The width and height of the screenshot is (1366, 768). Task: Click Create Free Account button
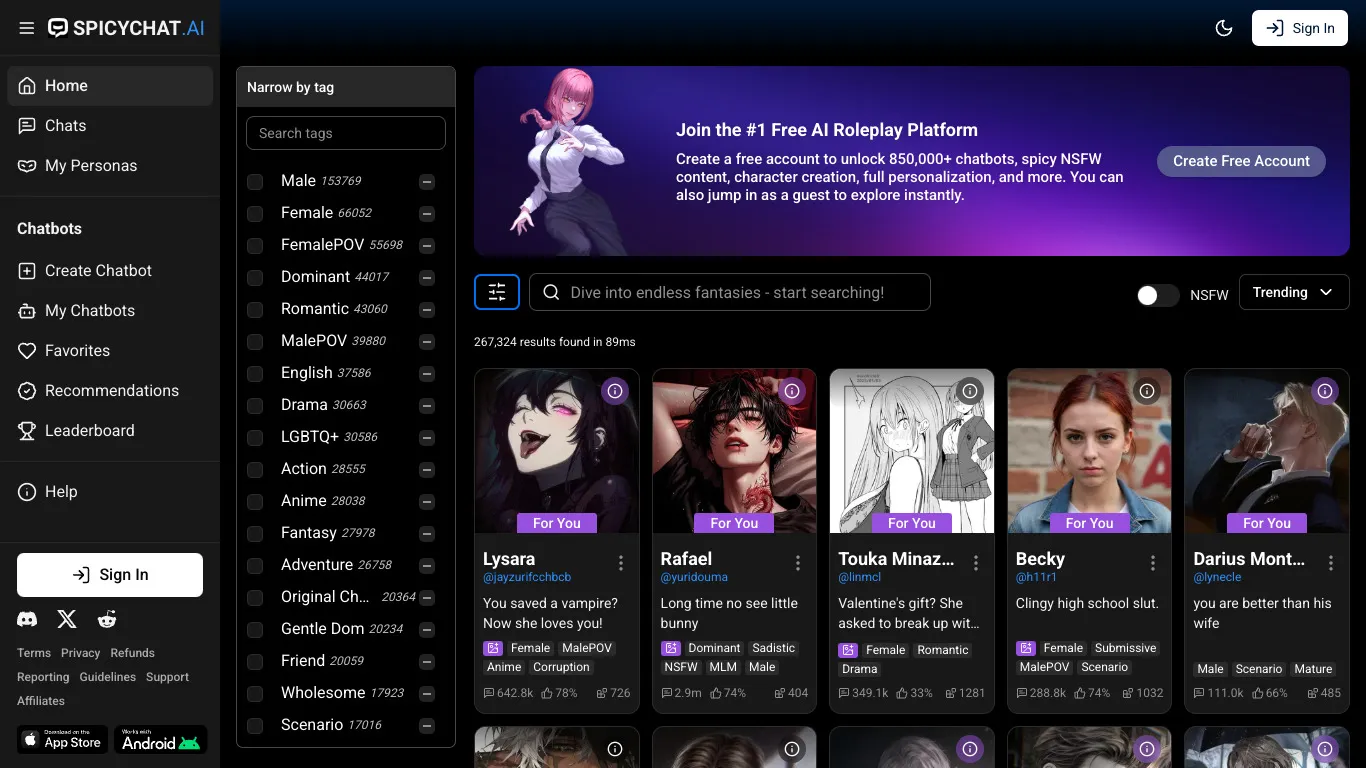1241,161
